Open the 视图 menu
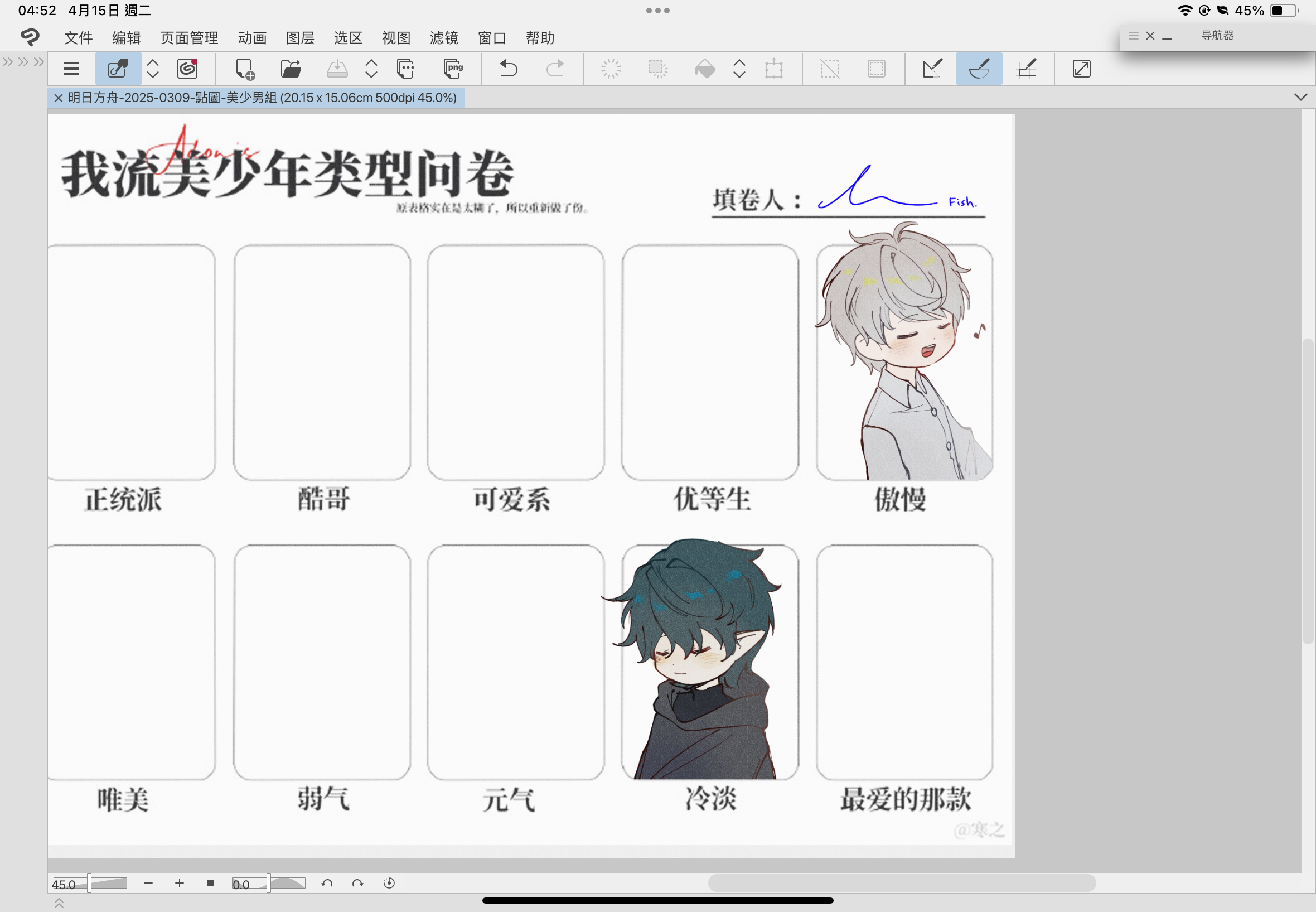Image resolution: width=1316 pixels, height=912 pixels. click(x=396, y=38)
